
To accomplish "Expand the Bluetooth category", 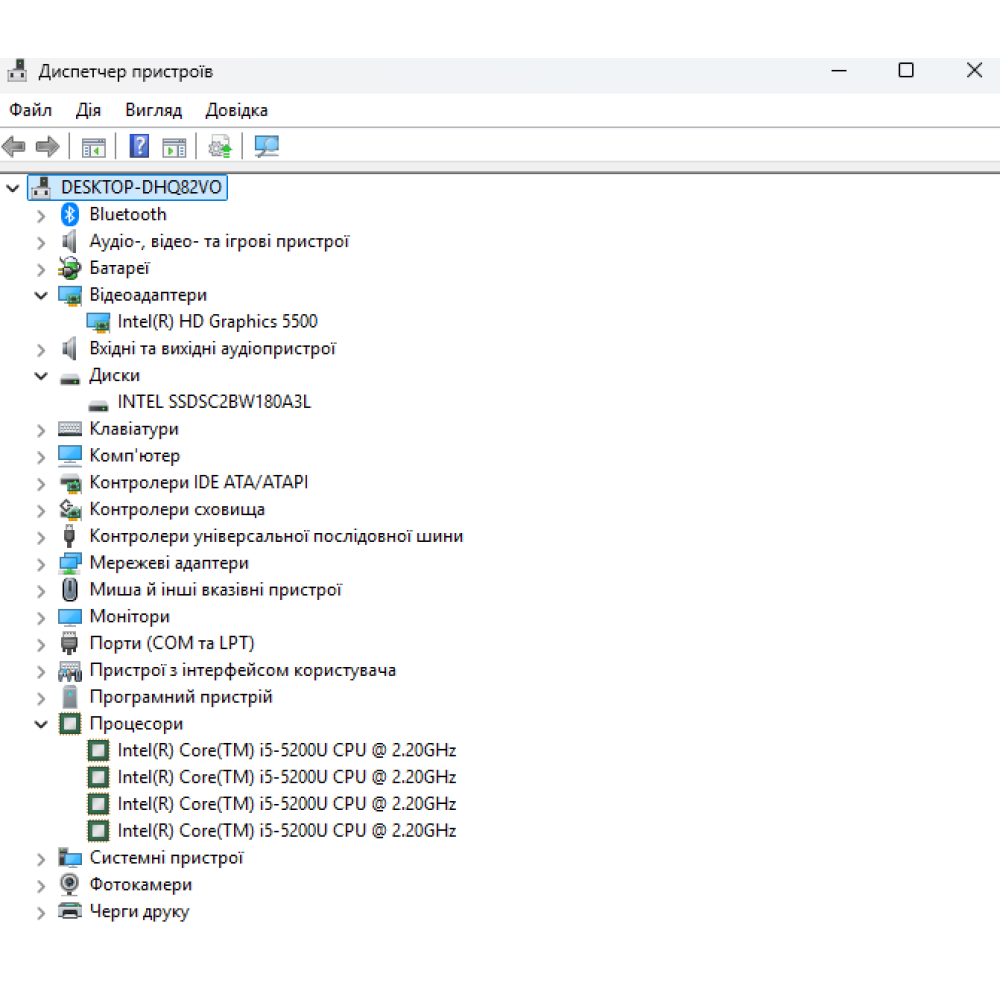I will [x=41, y=215].
